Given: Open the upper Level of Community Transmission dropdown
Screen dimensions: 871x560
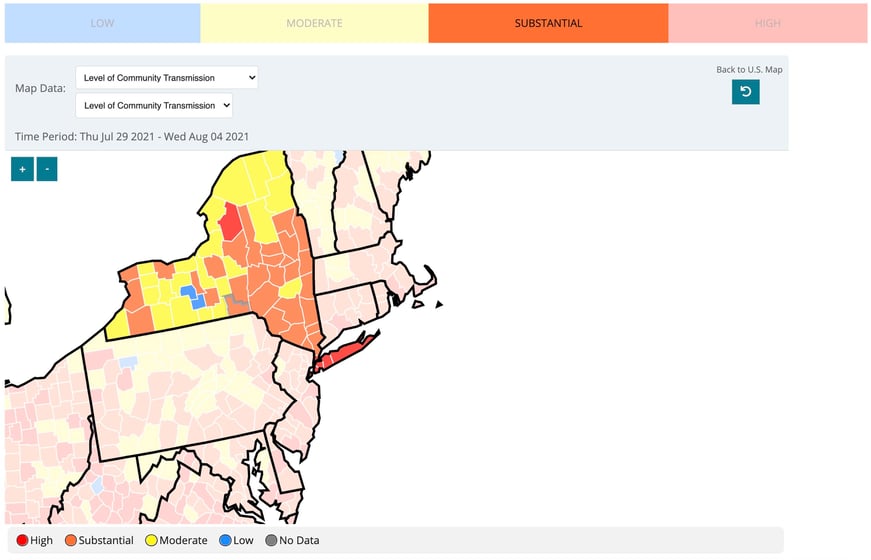Looking at the screenshot, I should coord(167,78).
